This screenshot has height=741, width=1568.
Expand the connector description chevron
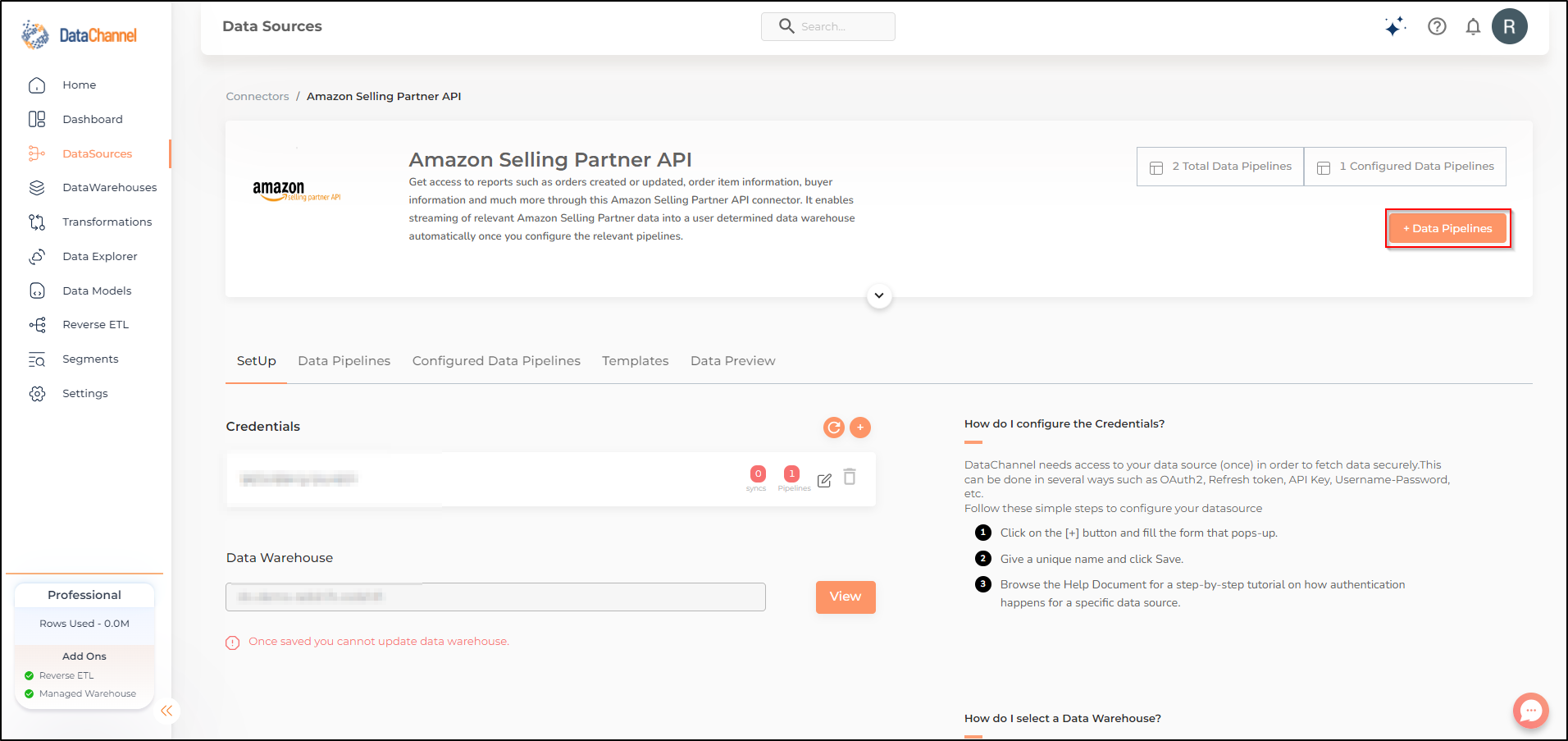pyautogui.click(x=879, y=295)
